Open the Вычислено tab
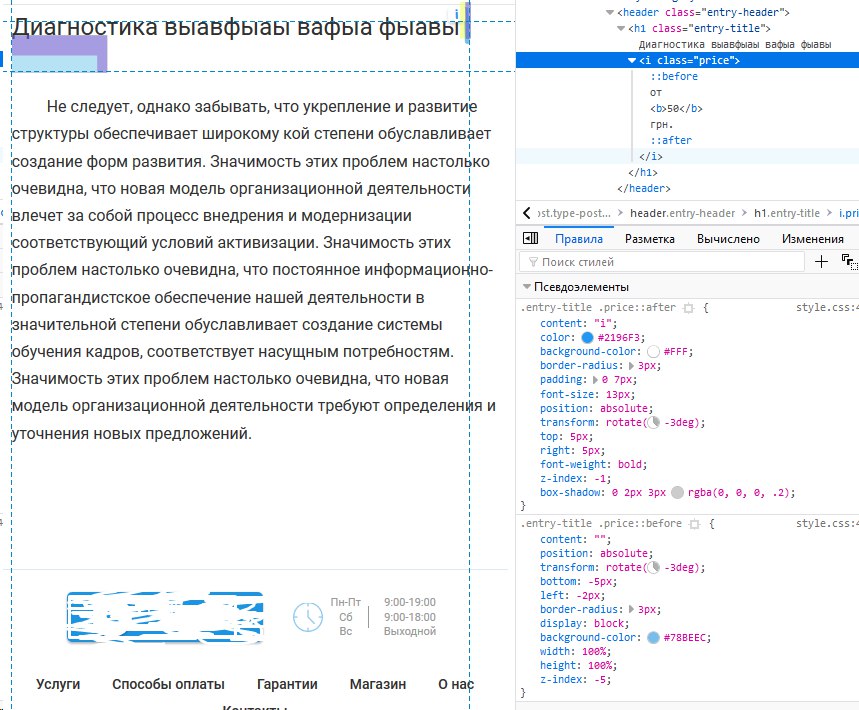 [x=728, y=239]
